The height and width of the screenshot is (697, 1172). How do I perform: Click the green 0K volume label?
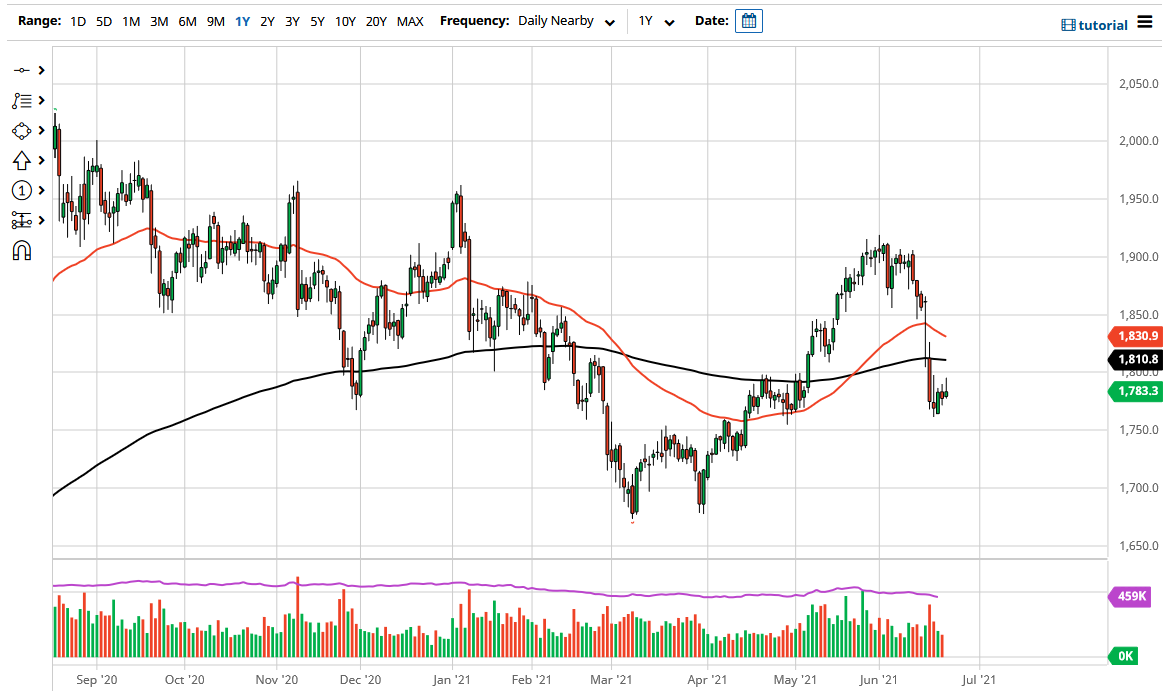pos(1123,656)
